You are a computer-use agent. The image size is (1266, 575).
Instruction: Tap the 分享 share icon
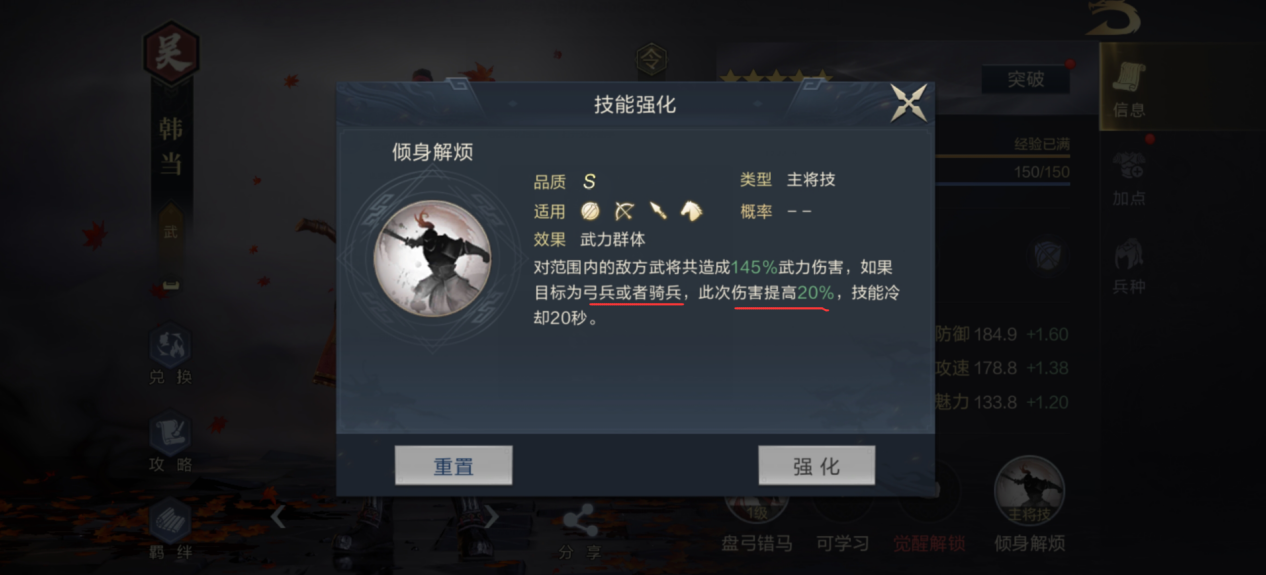580,532
